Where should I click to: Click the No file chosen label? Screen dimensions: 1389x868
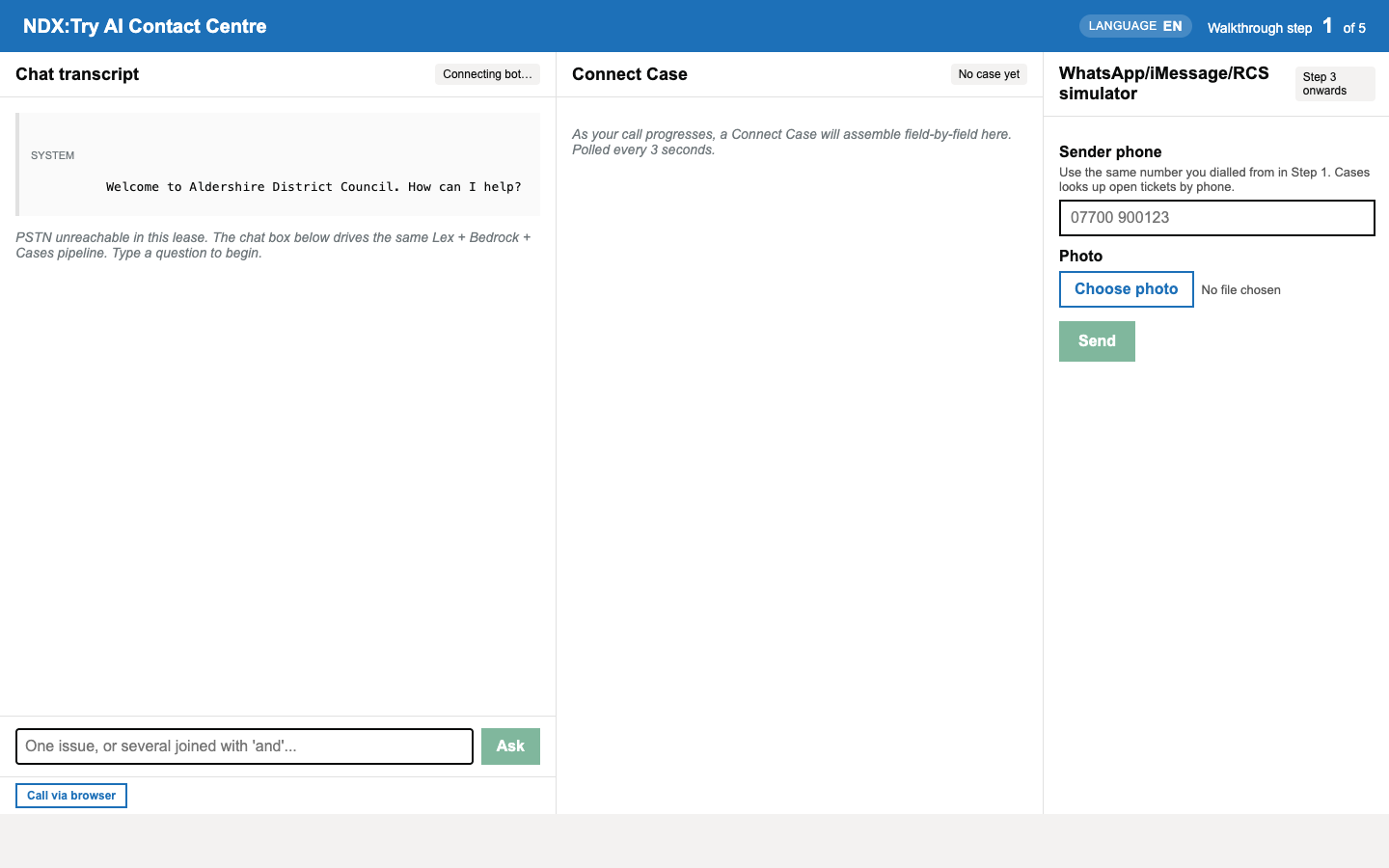(x=1241, y=290)
